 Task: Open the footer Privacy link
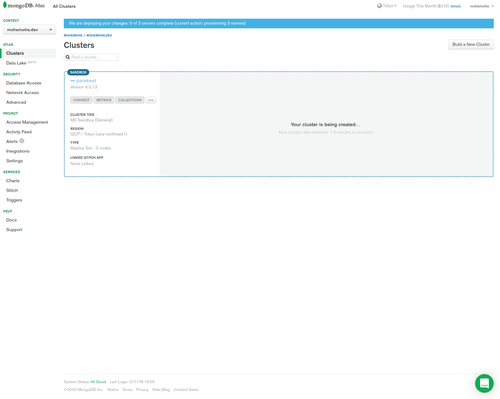(142, 390)
